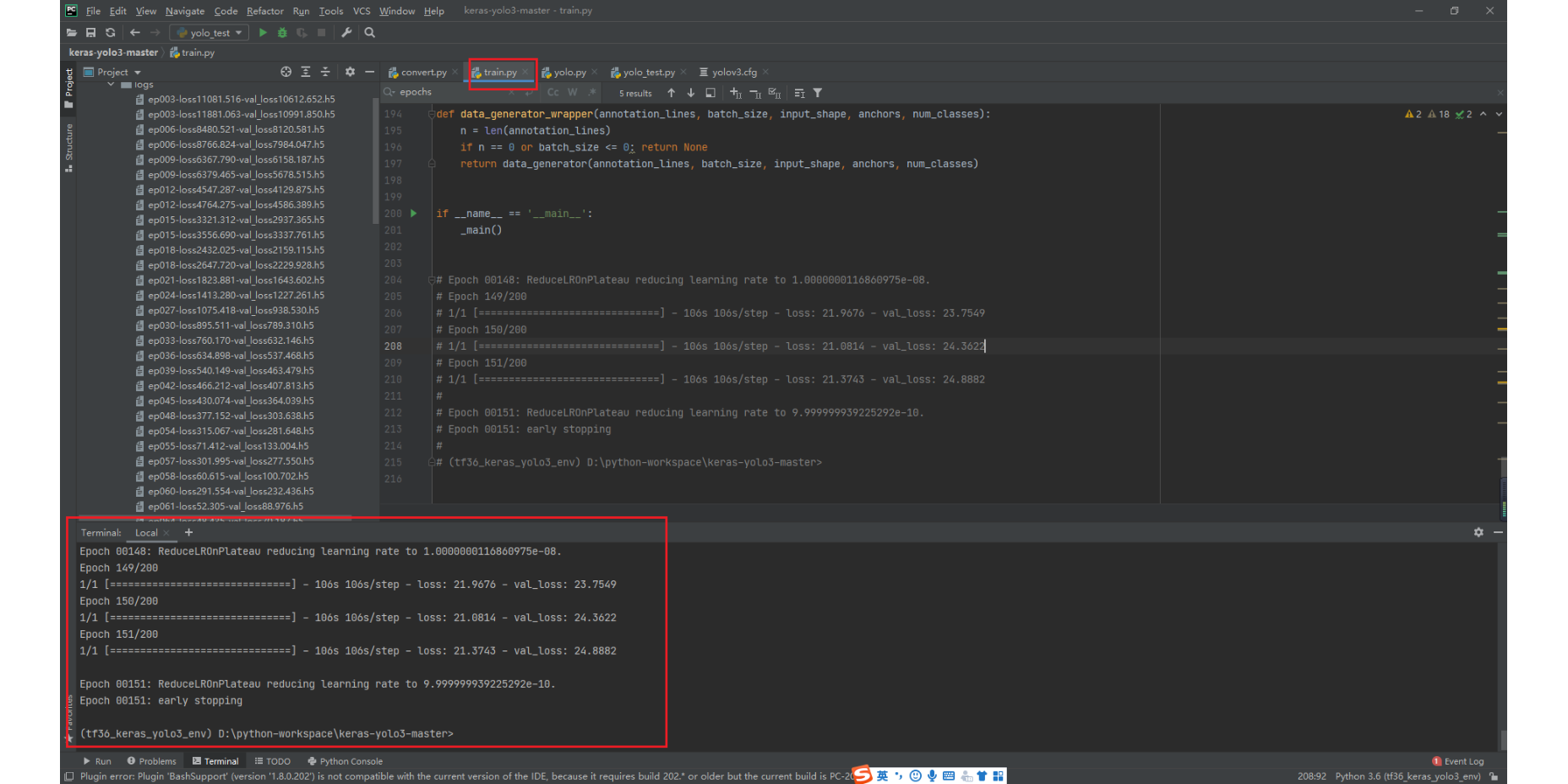Click Expand All icon in Project panel
Image resolution: width=1568 pixels, height=784 pixels.
pos(306,72)
